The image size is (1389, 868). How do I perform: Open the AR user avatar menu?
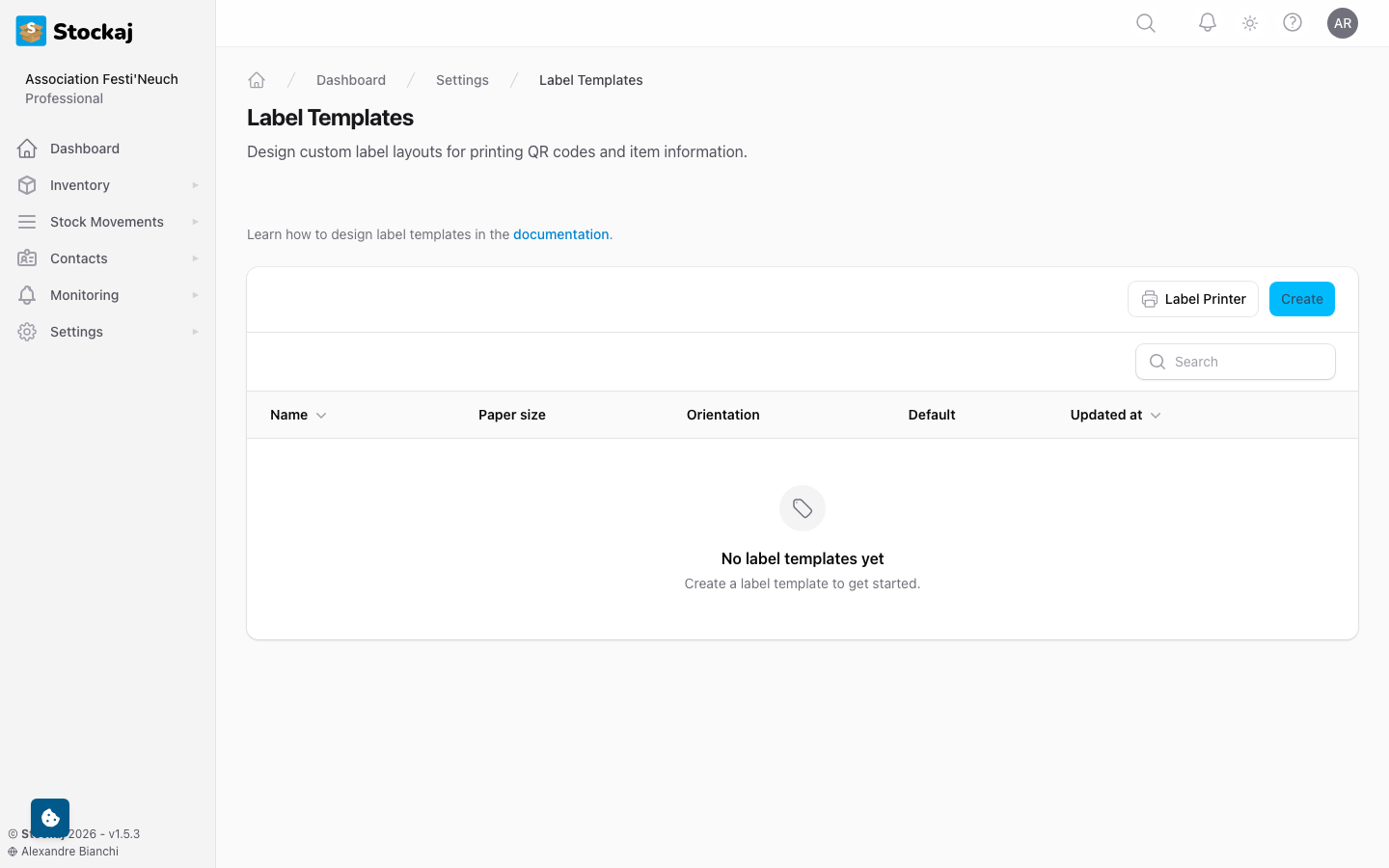1343,23
